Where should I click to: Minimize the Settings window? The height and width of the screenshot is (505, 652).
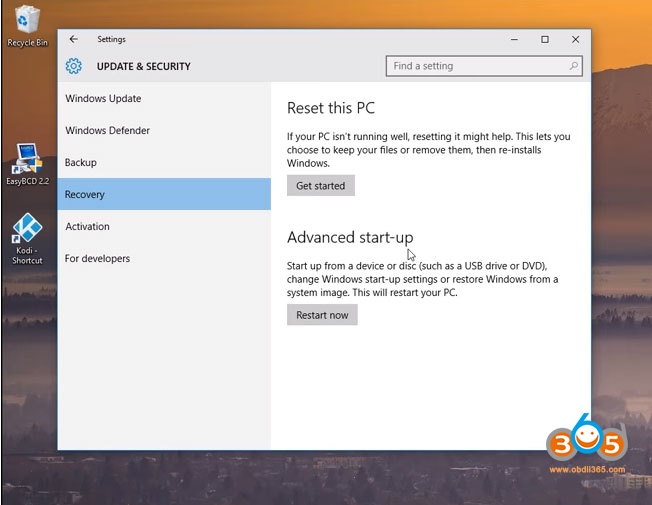click(x=514, y=40)
